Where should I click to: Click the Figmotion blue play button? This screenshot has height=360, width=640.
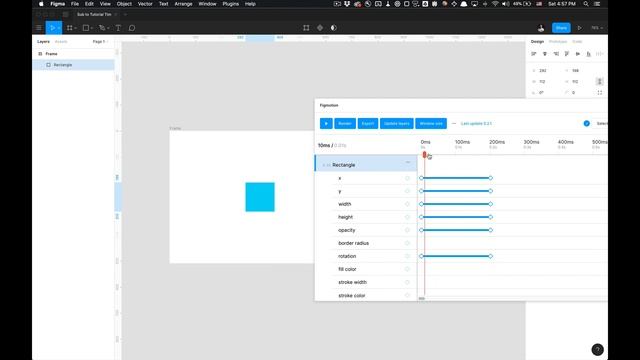326,123
